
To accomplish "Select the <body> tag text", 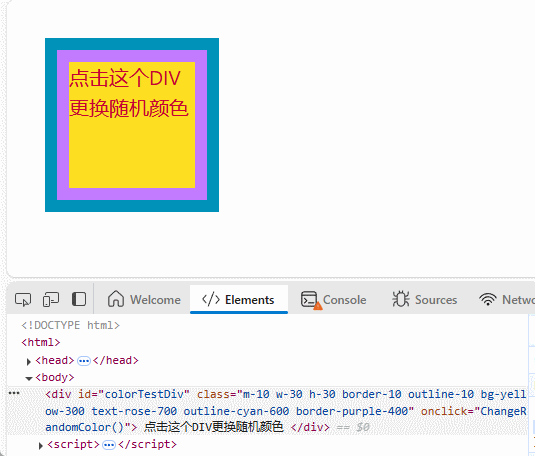I will coord(55,377).
